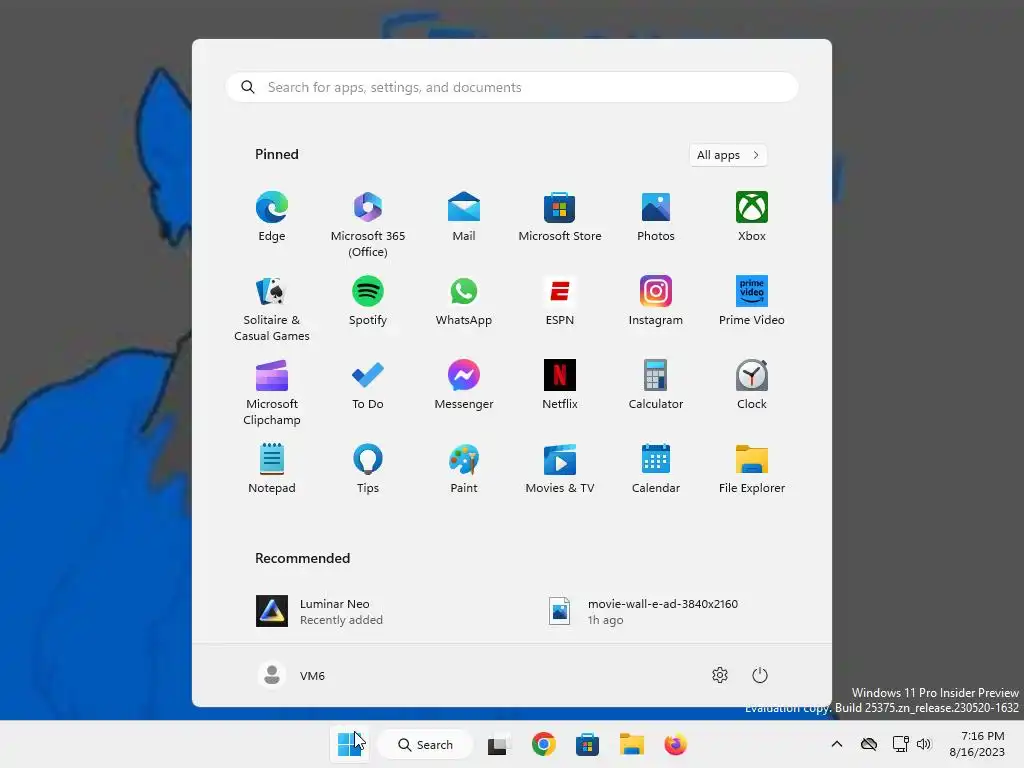Screen dimensions: 1024x768
Task: Launch Chrome from the taskbar
Action: tap(543, 744)
